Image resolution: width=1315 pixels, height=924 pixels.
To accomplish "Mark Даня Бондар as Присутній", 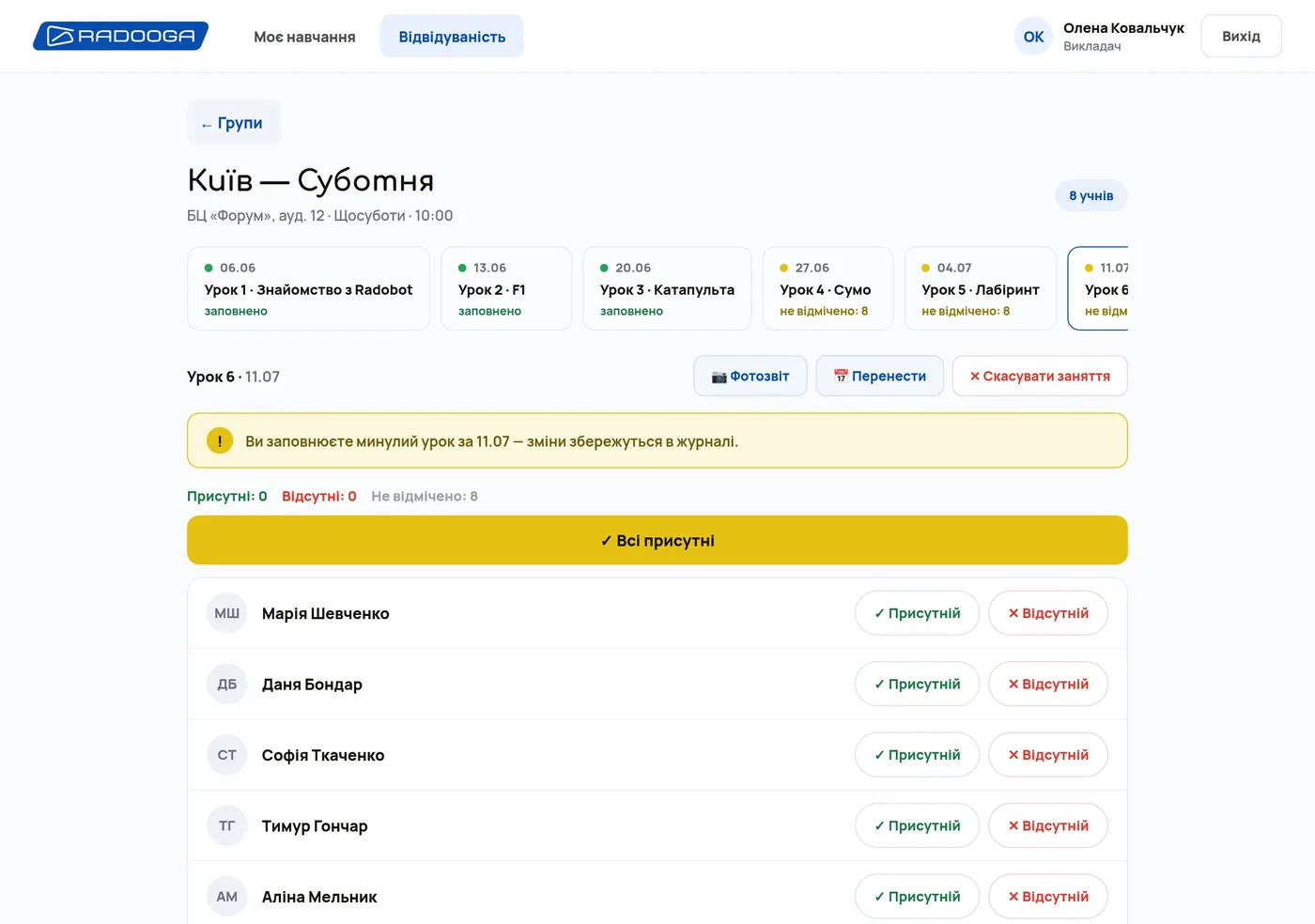I will (917, 684).
